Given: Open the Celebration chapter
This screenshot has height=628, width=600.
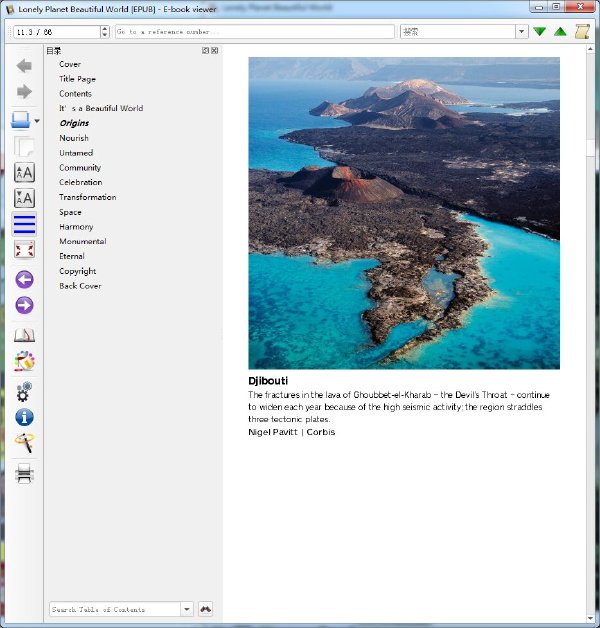Looking at the screenshot, I should coord(81,182).
